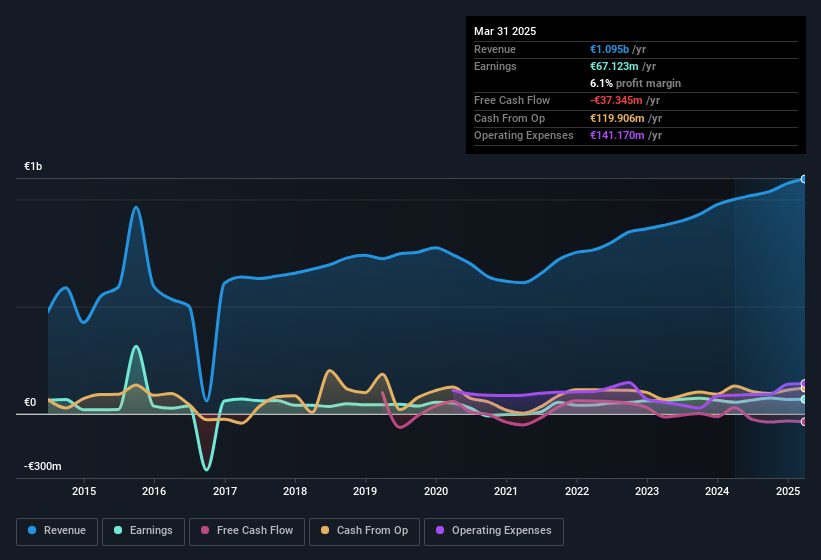Image resolution: width=821 pixels, height=560 pixels.
Task: Click the pink Free Cash Flow end-point marker
Action: 804,422
